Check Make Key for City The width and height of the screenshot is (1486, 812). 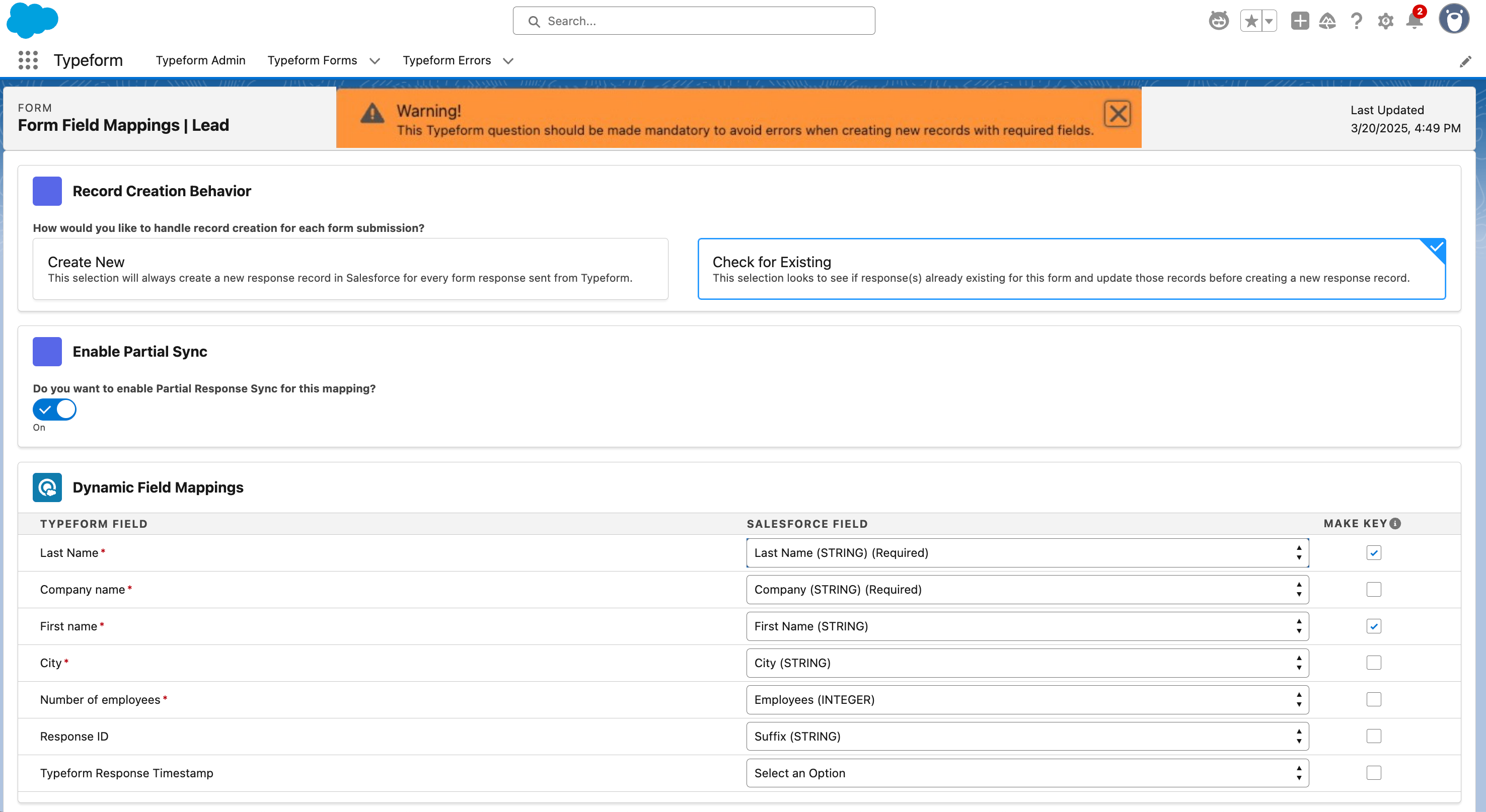[x=1374, y=663]
